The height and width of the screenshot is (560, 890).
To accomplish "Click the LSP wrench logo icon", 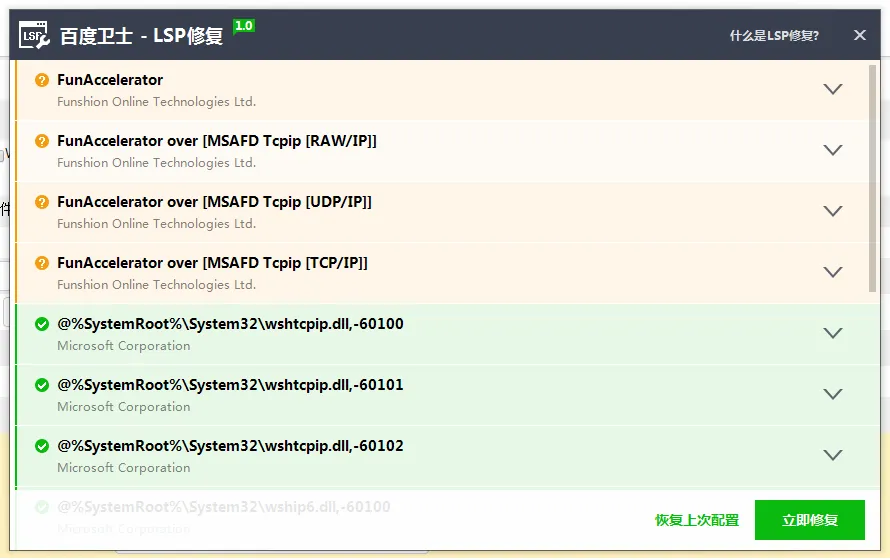I will [34, 35].
